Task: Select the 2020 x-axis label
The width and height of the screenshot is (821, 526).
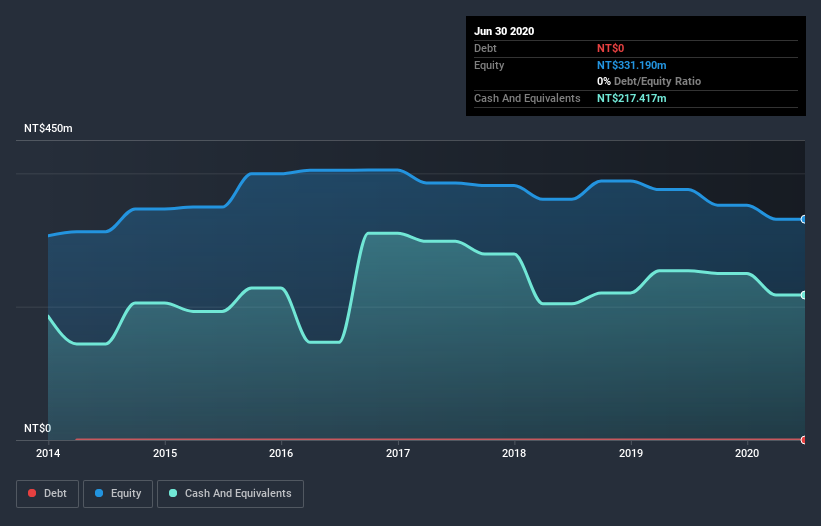Action: coord(747,453)
